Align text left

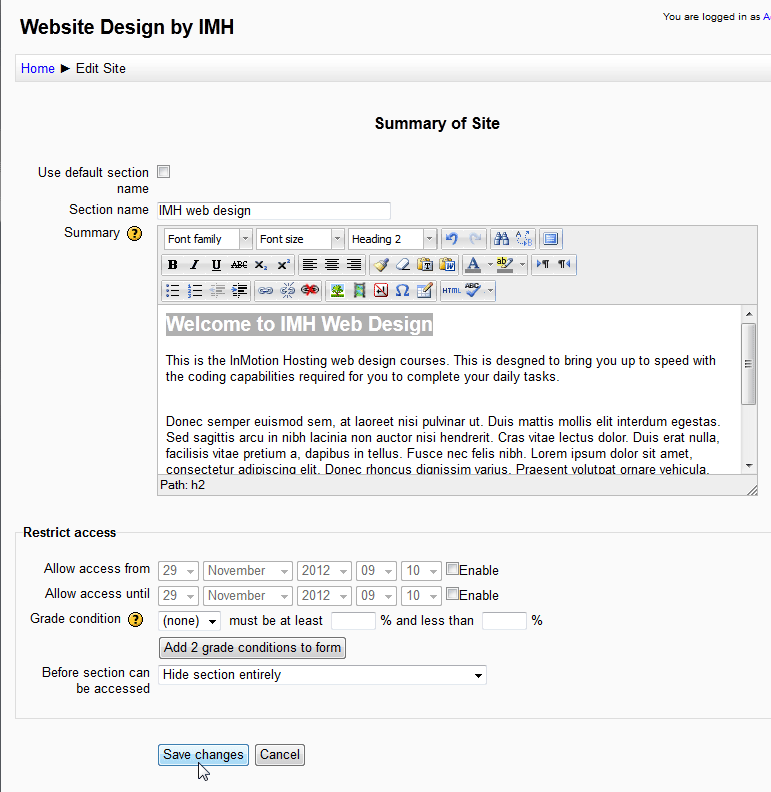(309, 265)
